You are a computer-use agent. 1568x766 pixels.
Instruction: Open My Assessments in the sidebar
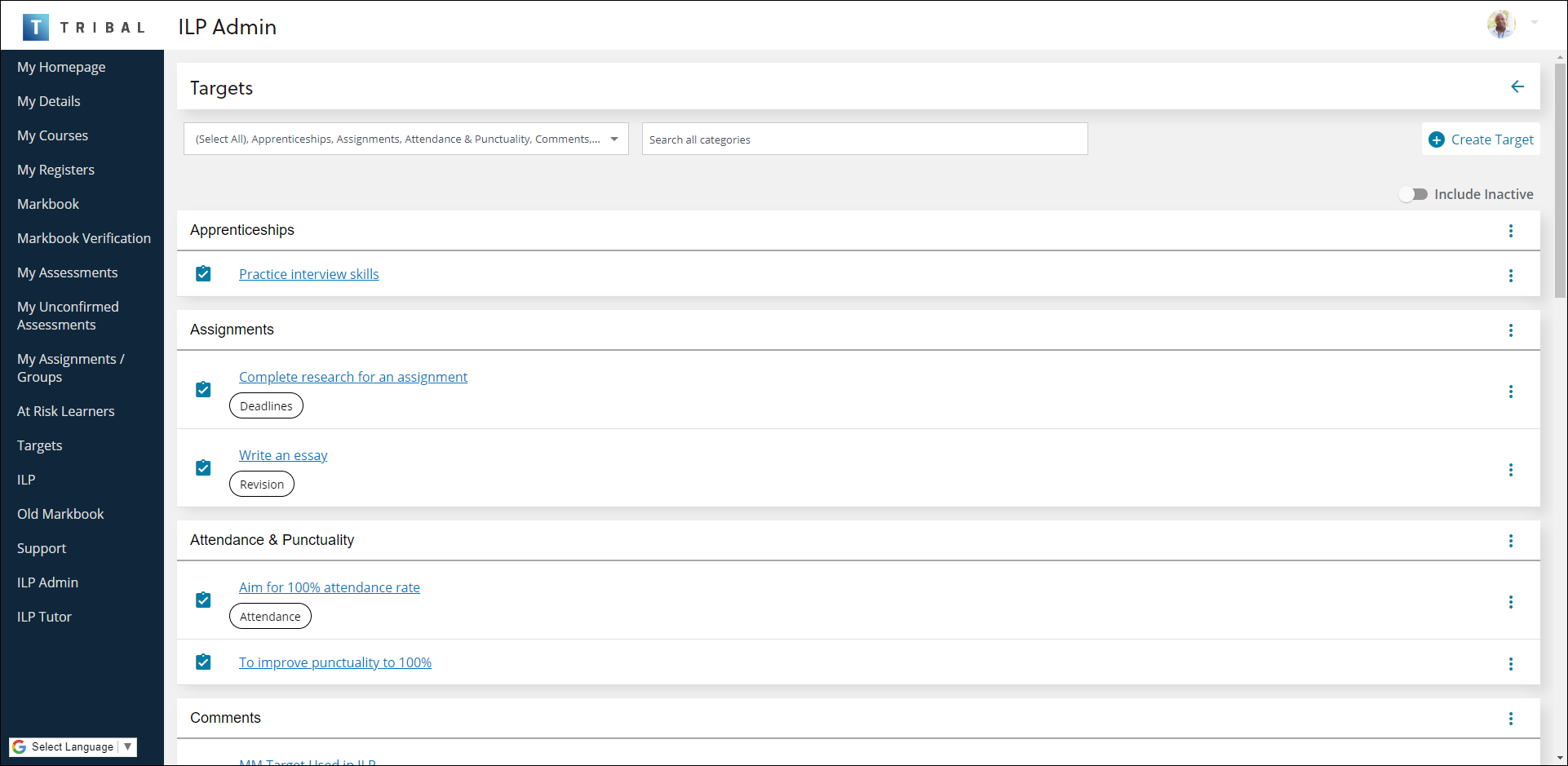click(67, 272)
